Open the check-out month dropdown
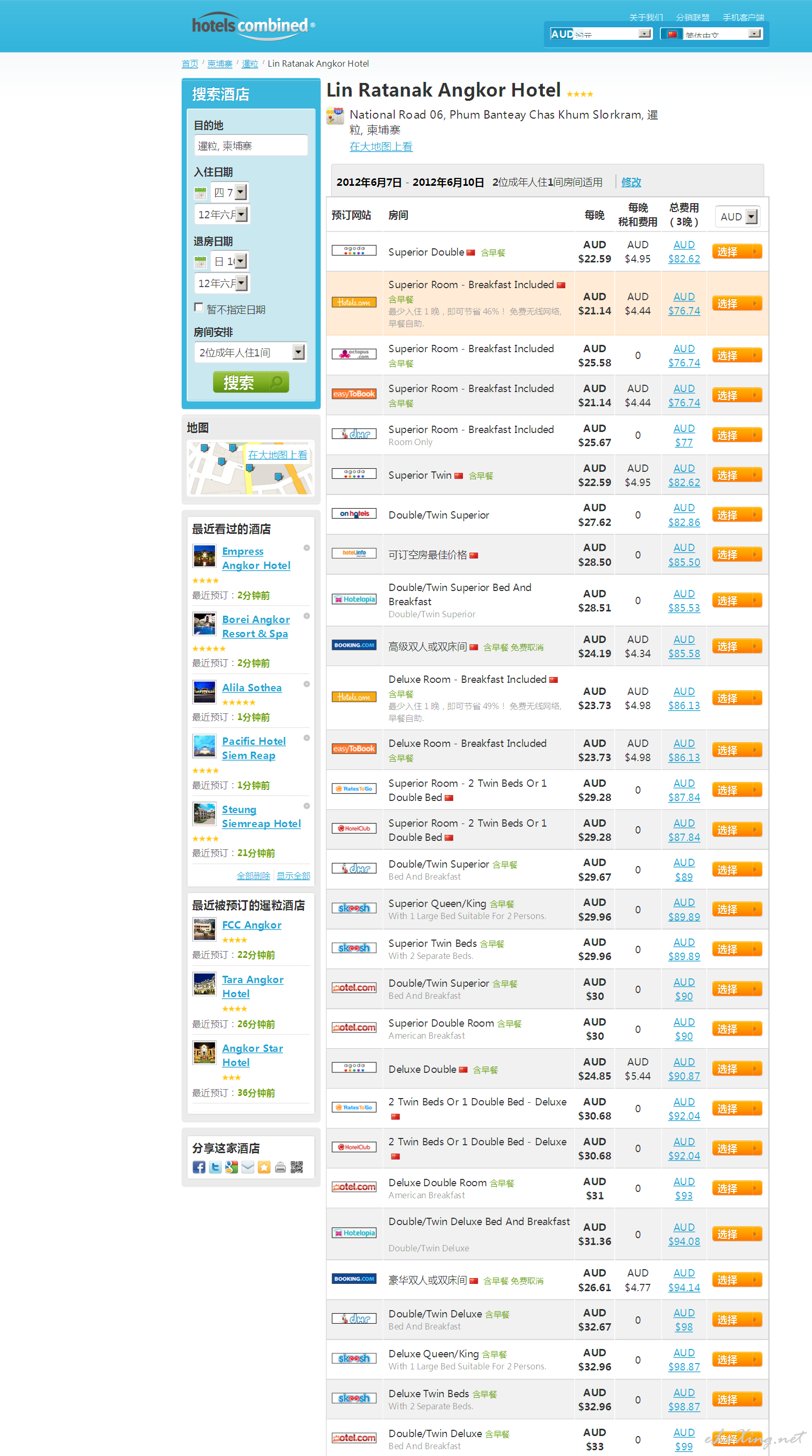Screen dimensions: 812x1456 222,283
